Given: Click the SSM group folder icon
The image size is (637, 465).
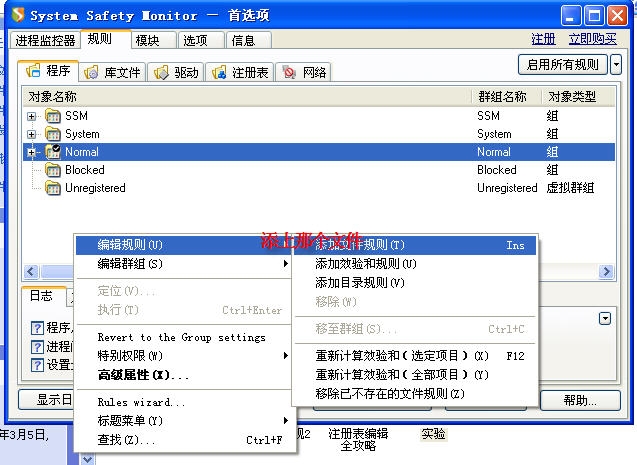Looking at the screenshot, I should click(53, 116).
